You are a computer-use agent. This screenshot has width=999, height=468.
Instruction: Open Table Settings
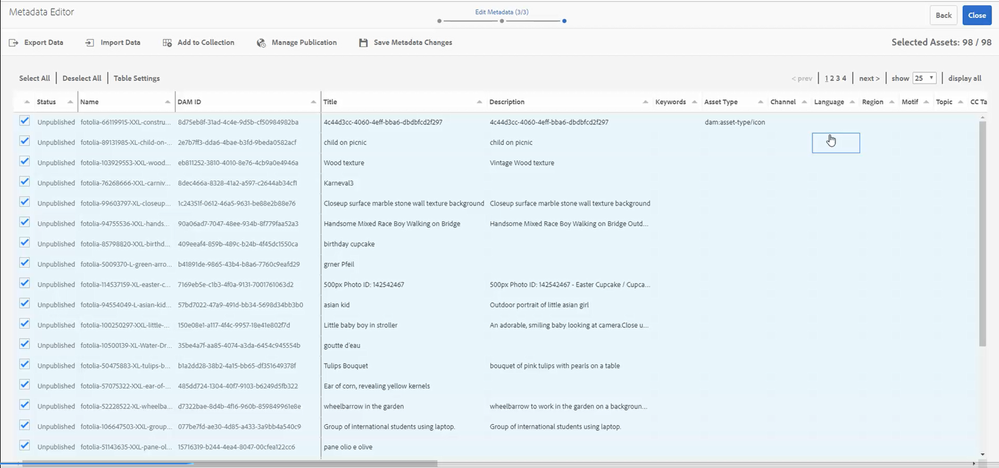pyautogui.click(x=136, y=78)
